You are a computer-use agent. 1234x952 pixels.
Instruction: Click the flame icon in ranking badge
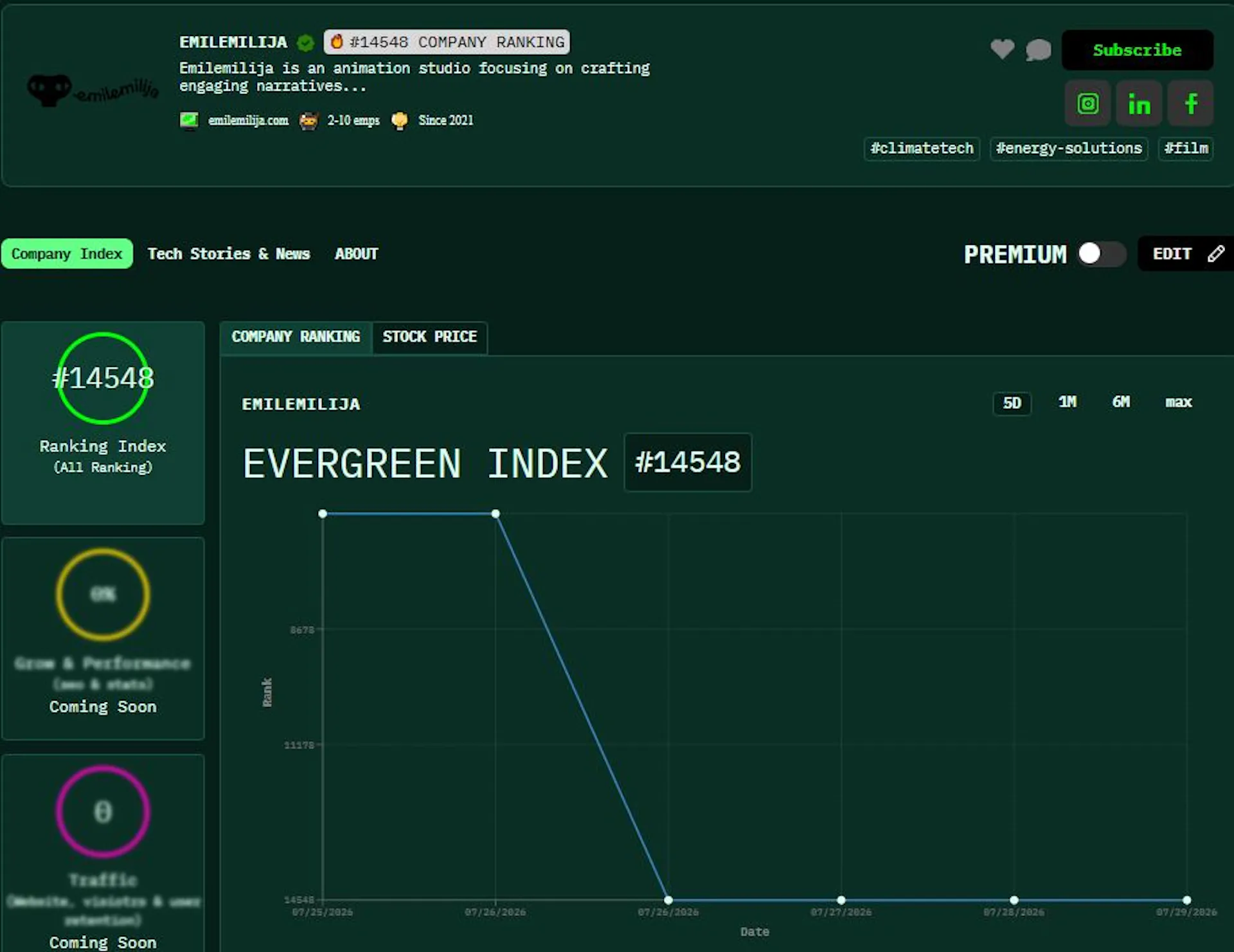336,42
